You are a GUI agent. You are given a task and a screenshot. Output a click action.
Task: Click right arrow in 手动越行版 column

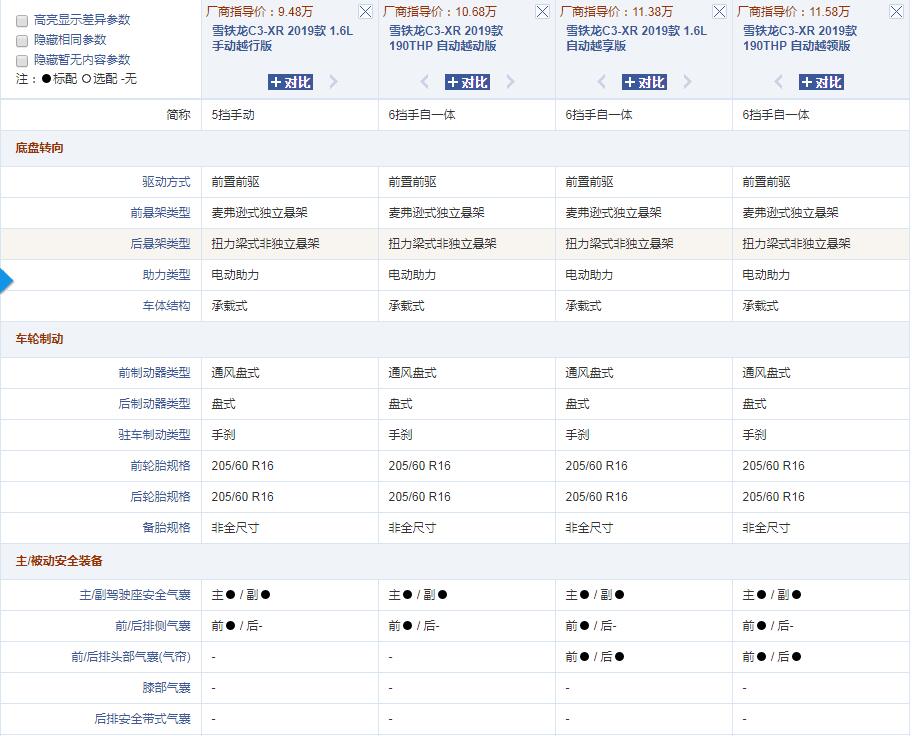click(333, 82)
